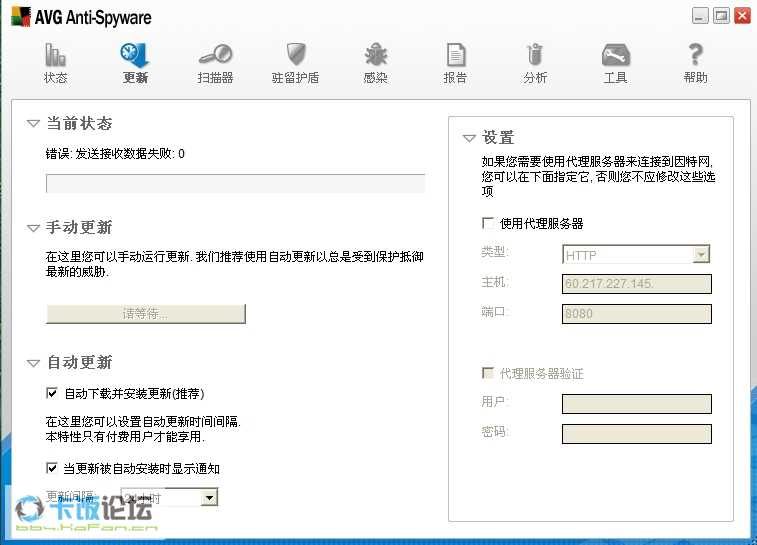This screenshot has width=757, height=545.
Task: Click the 请等待... button
Action: 146,314
